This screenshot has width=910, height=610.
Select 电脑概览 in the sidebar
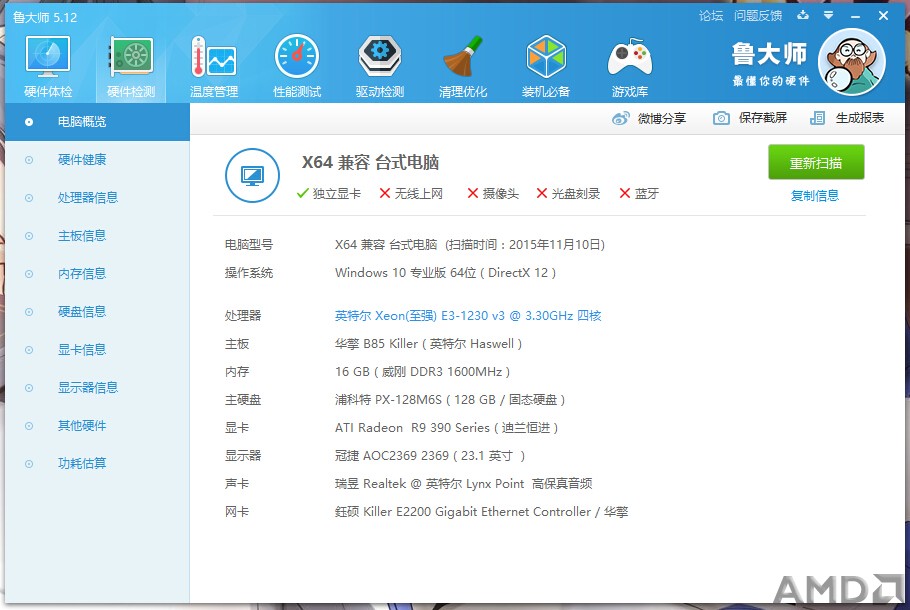[x=98, y=122]
